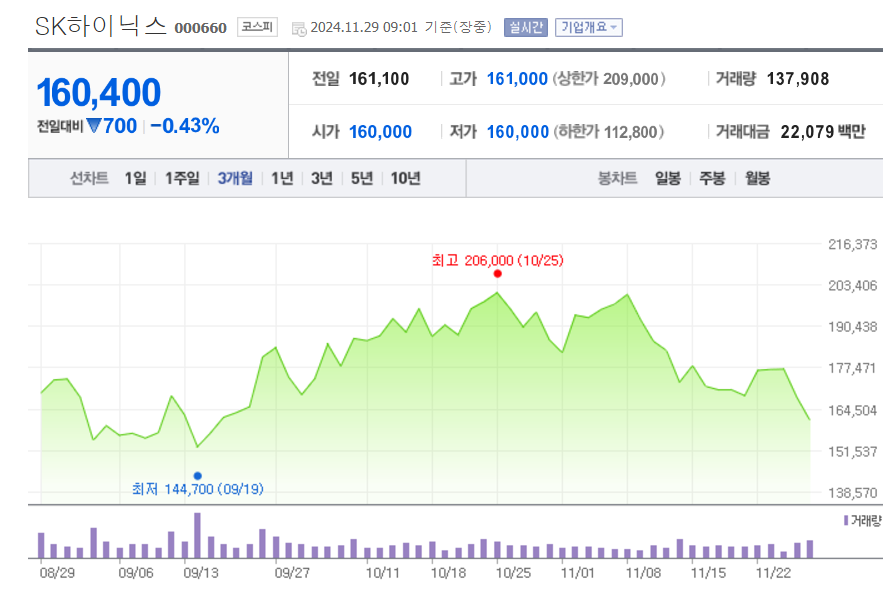Click the SK하이닉스 stock name heading
The image size is (883, 596).
101,26
